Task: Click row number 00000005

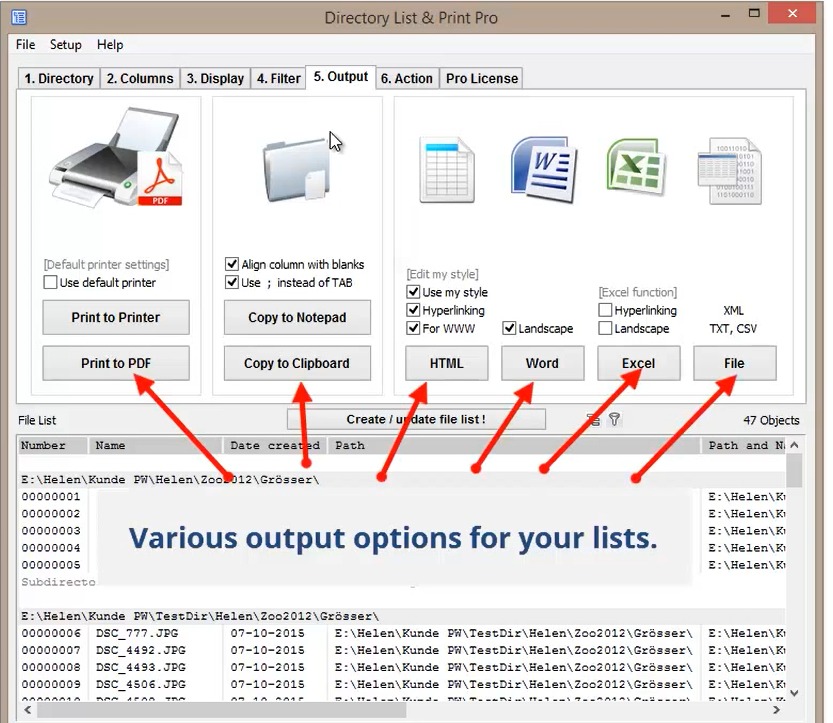Action: [51, 565]
